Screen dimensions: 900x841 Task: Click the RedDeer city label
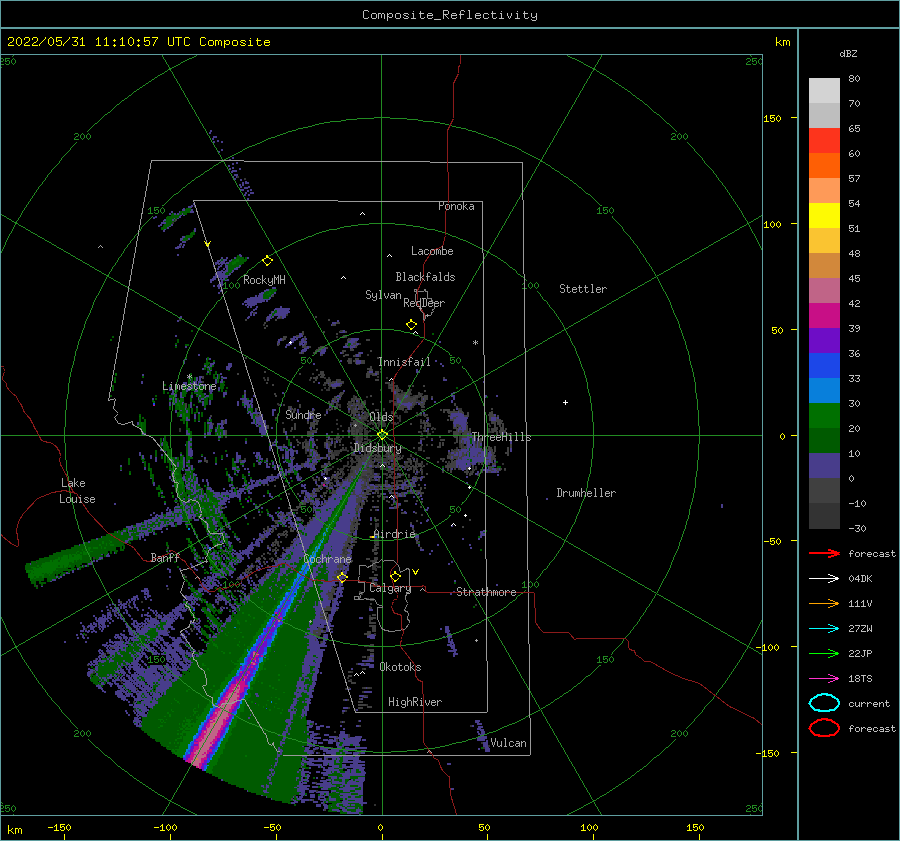[x=424, y=303]
